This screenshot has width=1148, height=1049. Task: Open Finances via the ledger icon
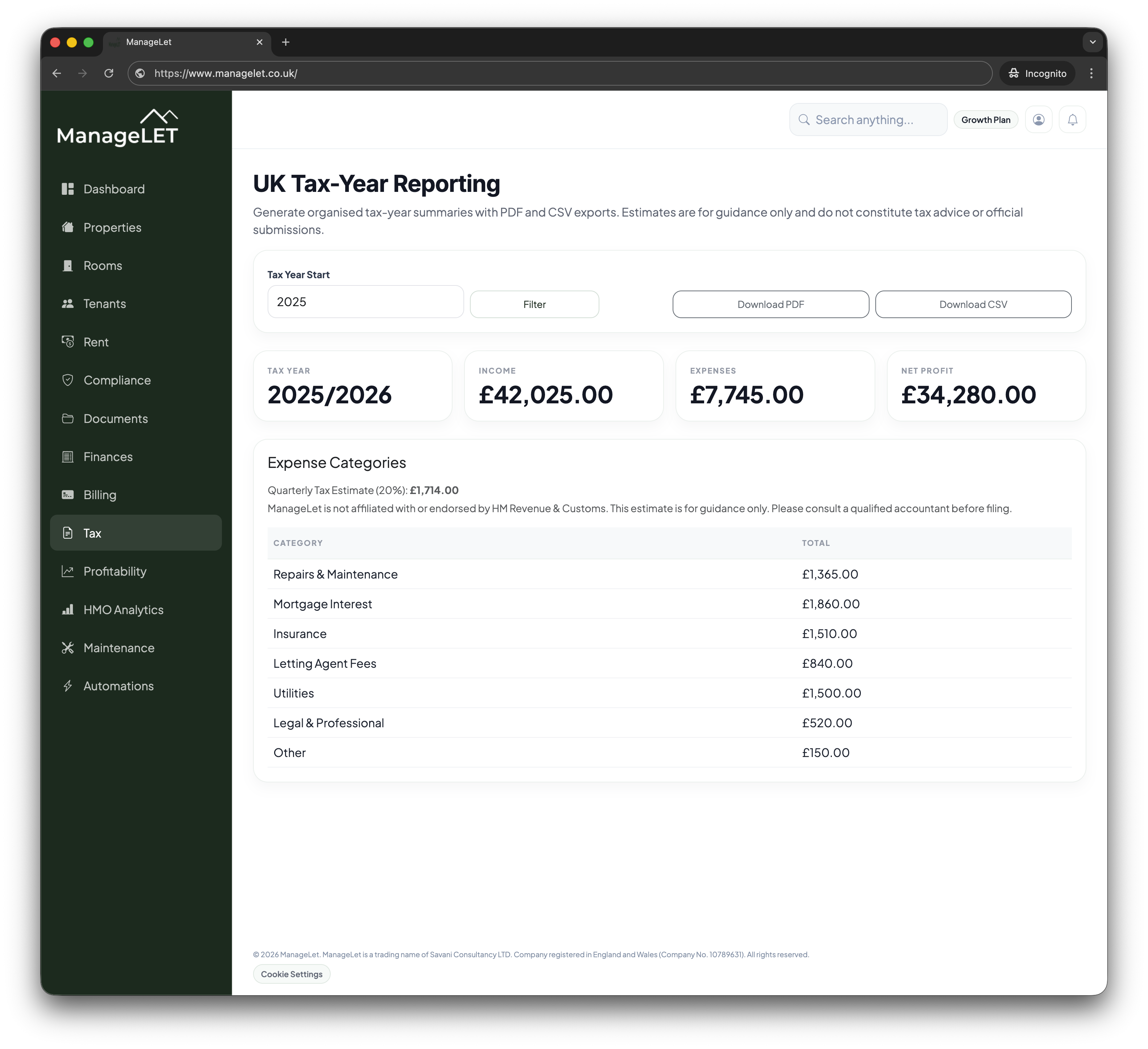[68, 456]
